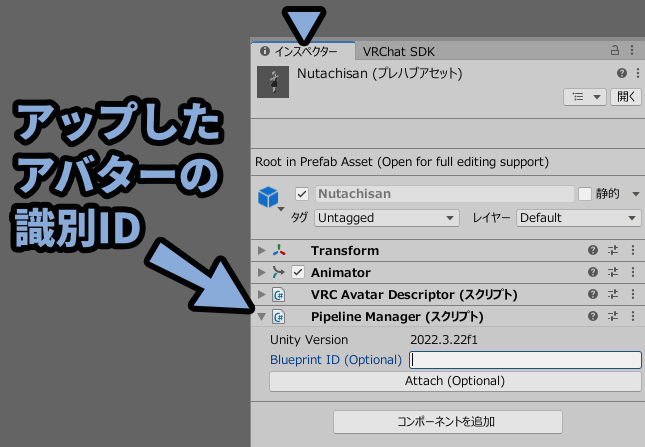Open help for VRC Avatar Descriptor
The height and width of the screenshot is (447, 645).
point(593,294)
